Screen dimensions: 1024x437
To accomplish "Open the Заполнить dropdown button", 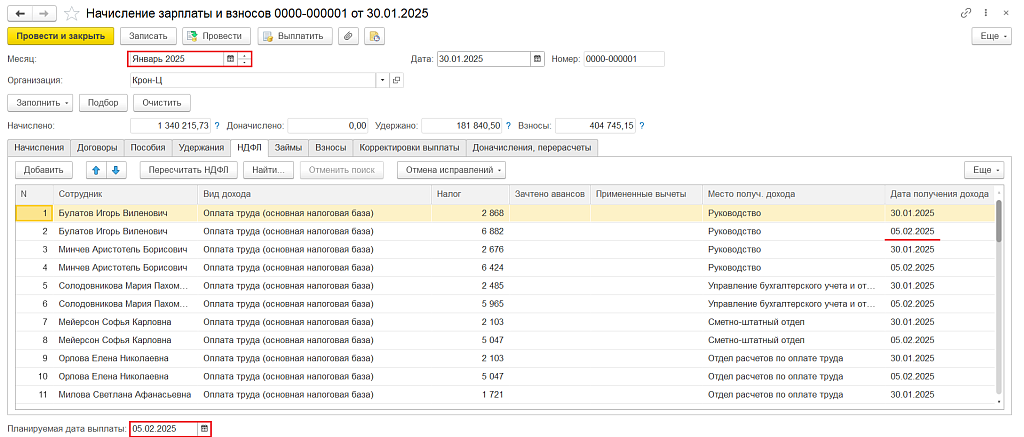I will click(40, 103).
